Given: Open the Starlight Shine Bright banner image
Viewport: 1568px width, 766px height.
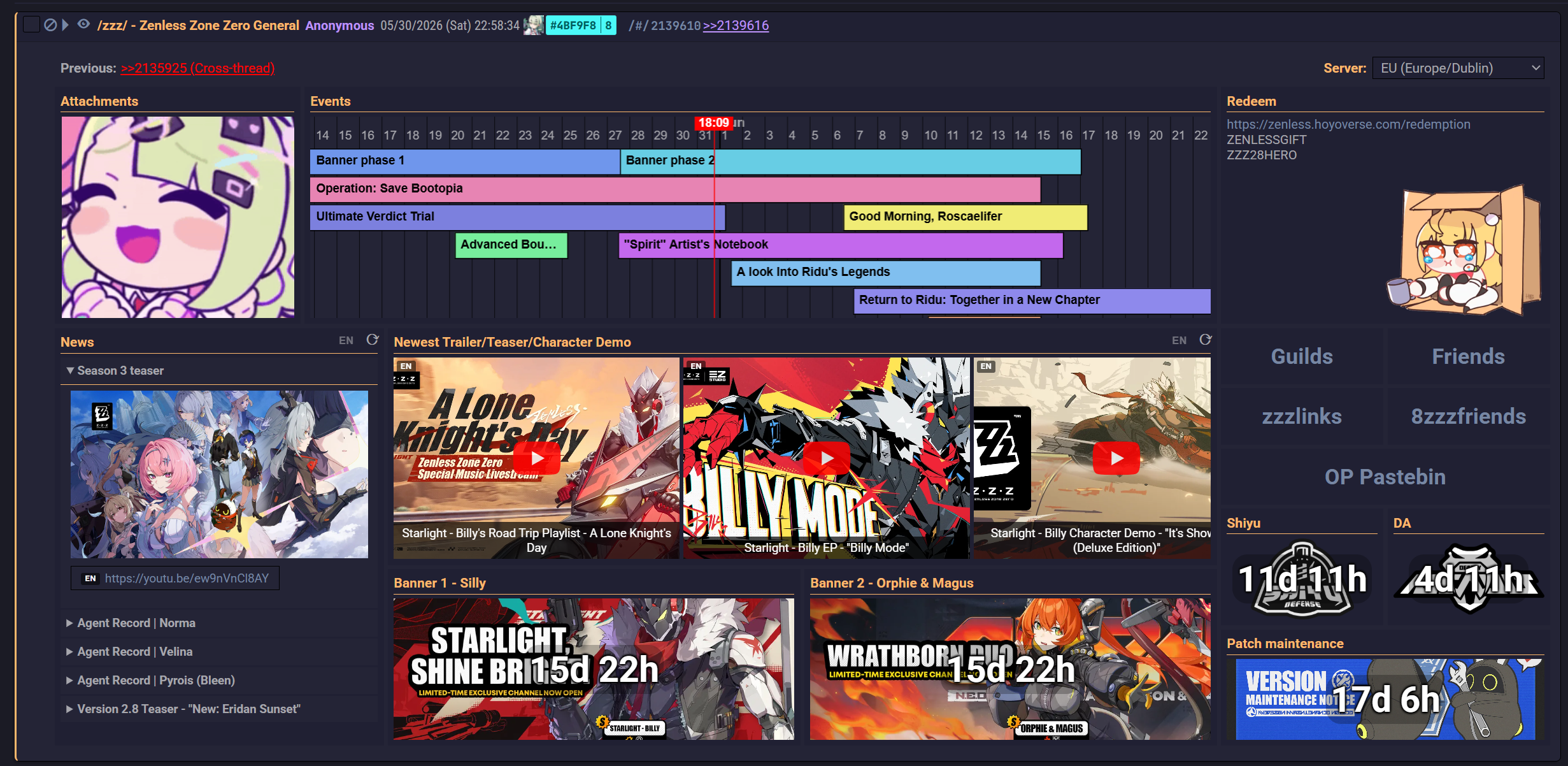Looking at the screenshot, I should coord(594,668).
